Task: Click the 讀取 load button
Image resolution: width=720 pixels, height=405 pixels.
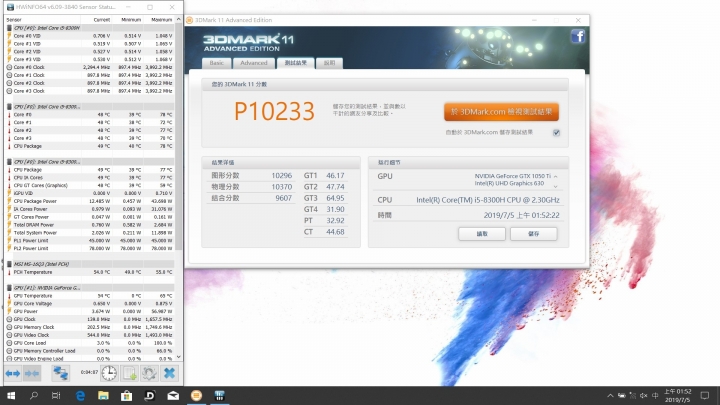Action: [482, 234]
